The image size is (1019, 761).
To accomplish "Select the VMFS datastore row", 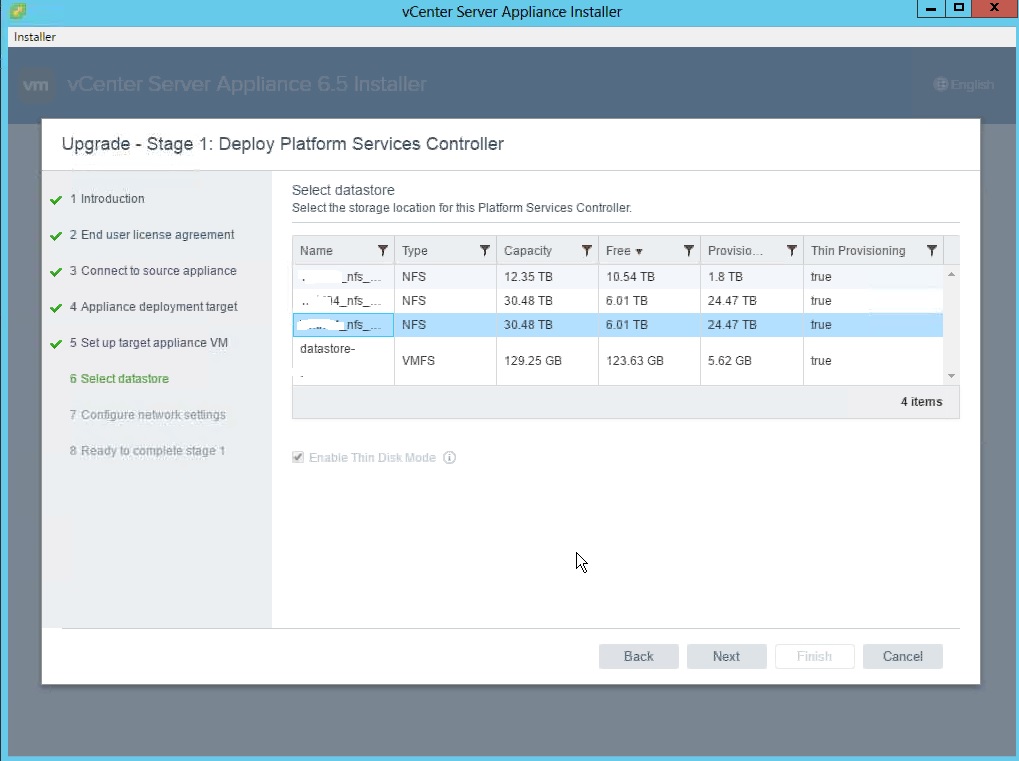I will click(x=620, y=361).
